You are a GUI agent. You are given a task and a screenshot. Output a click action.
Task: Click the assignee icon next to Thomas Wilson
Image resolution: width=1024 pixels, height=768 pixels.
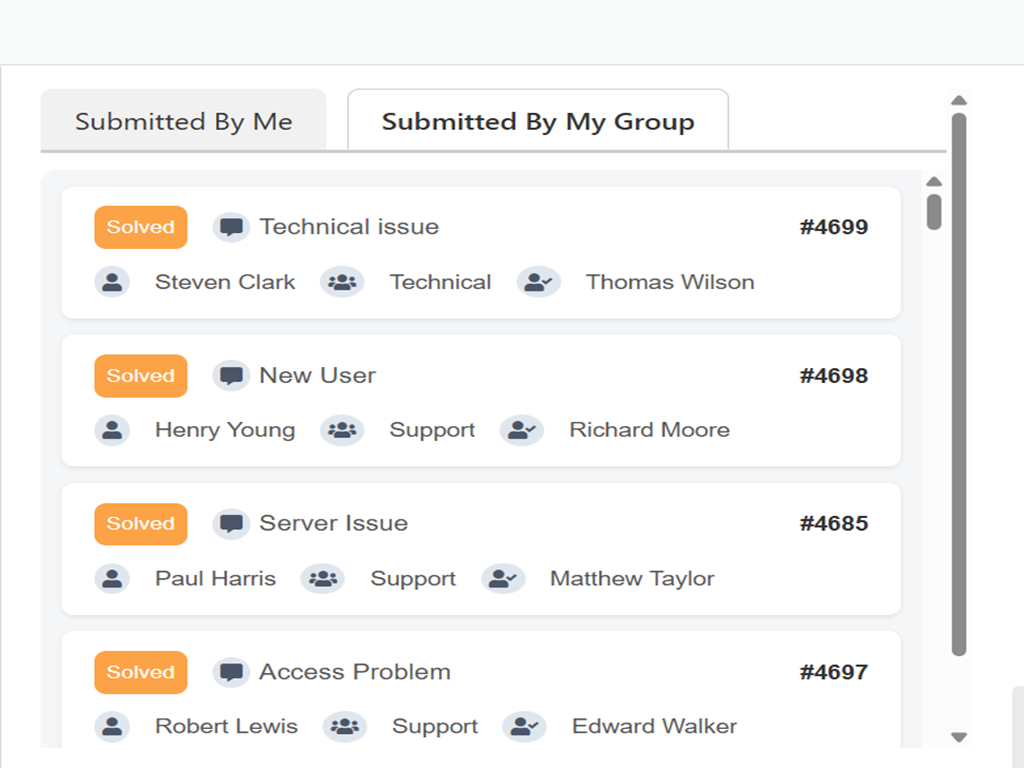[539, 282]
